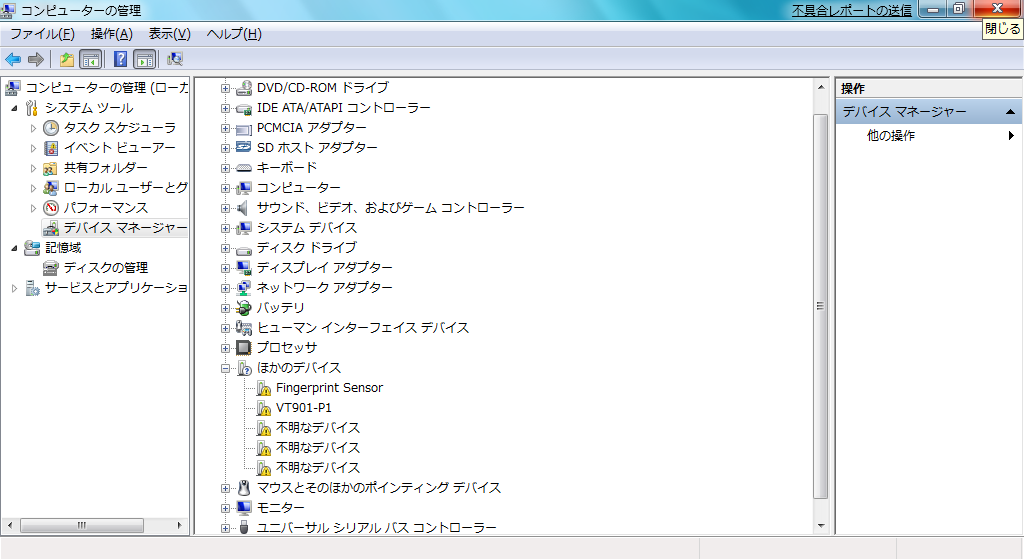Click left tree horizontal scrollbar thumb

pyautogui.click(x=82, y=525)
